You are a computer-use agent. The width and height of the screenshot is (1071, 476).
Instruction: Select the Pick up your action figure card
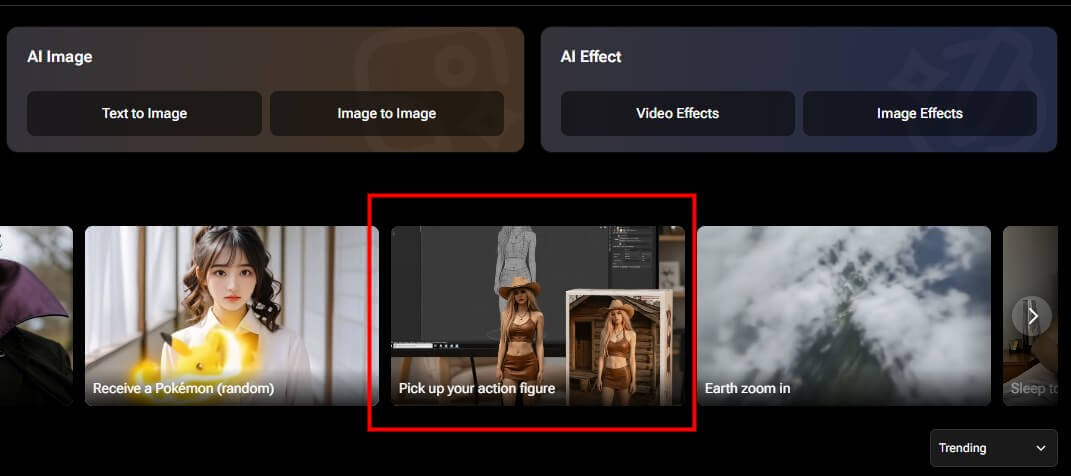(538, 316)
